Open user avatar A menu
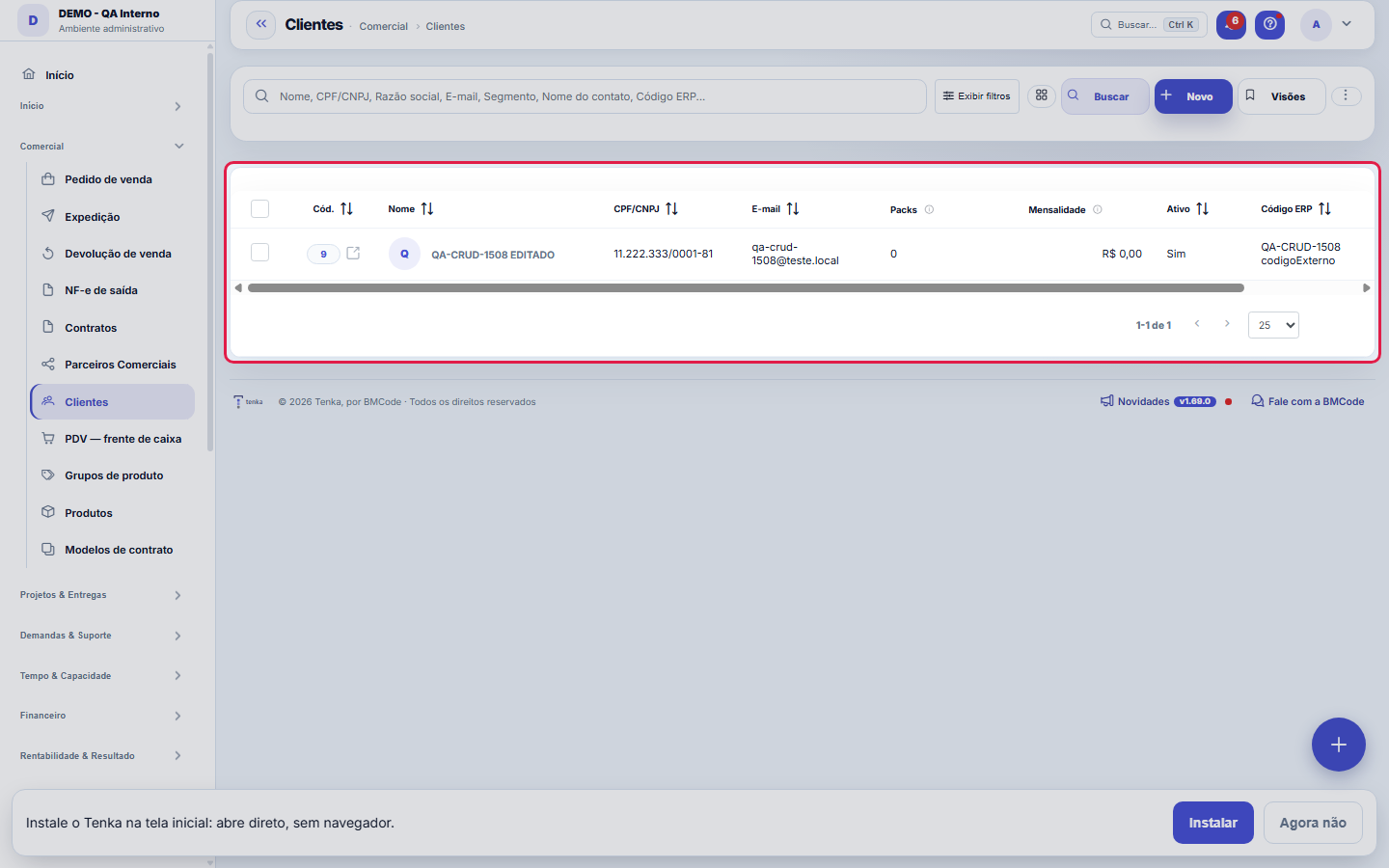Viewport: 1389px width, 868px height. pyautogui.click(x=1316, y=25)
